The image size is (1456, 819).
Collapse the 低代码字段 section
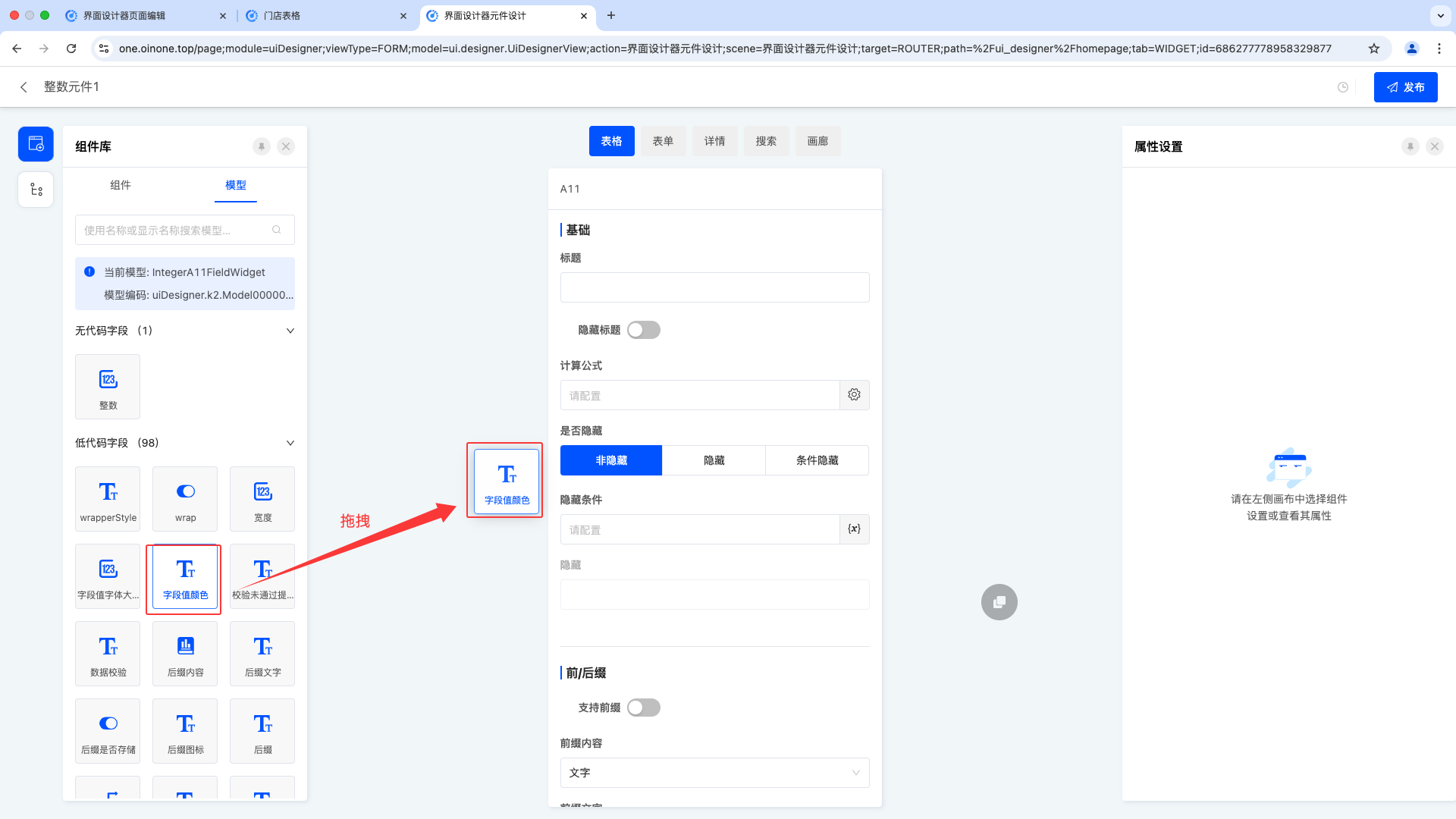(x=290, y=443)
